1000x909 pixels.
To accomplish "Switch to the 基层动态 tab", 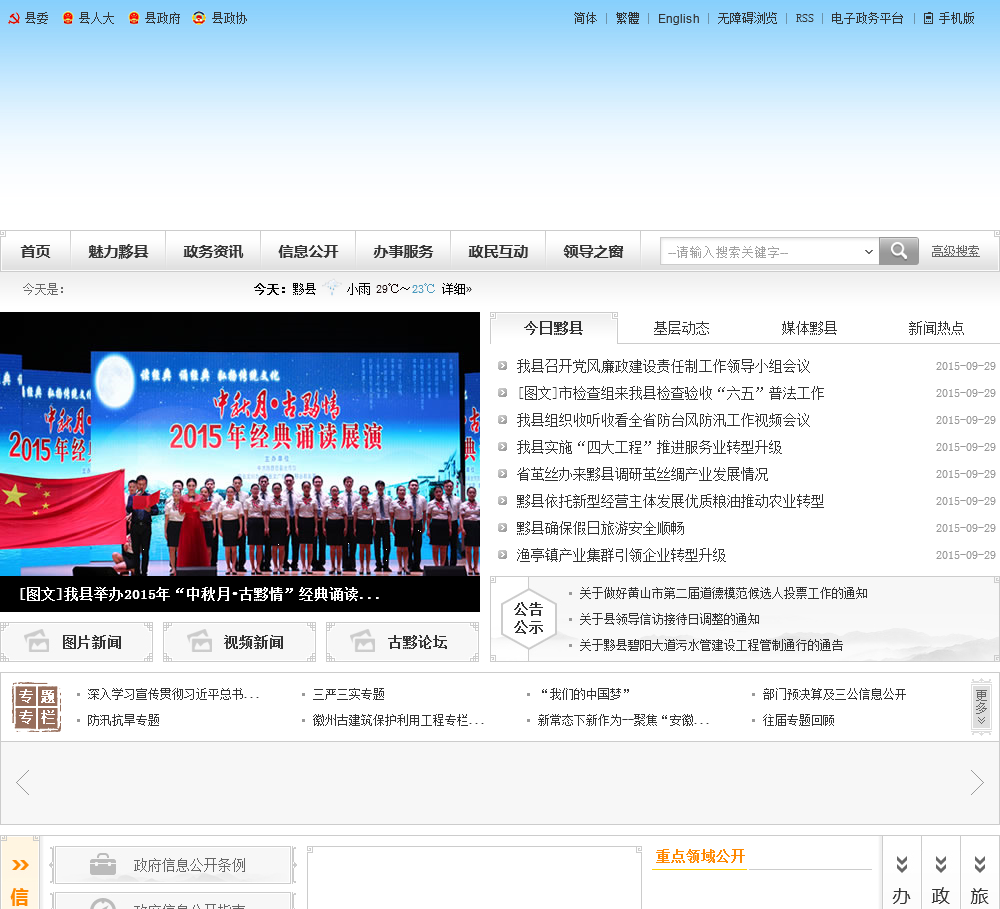I will (681, 328).
